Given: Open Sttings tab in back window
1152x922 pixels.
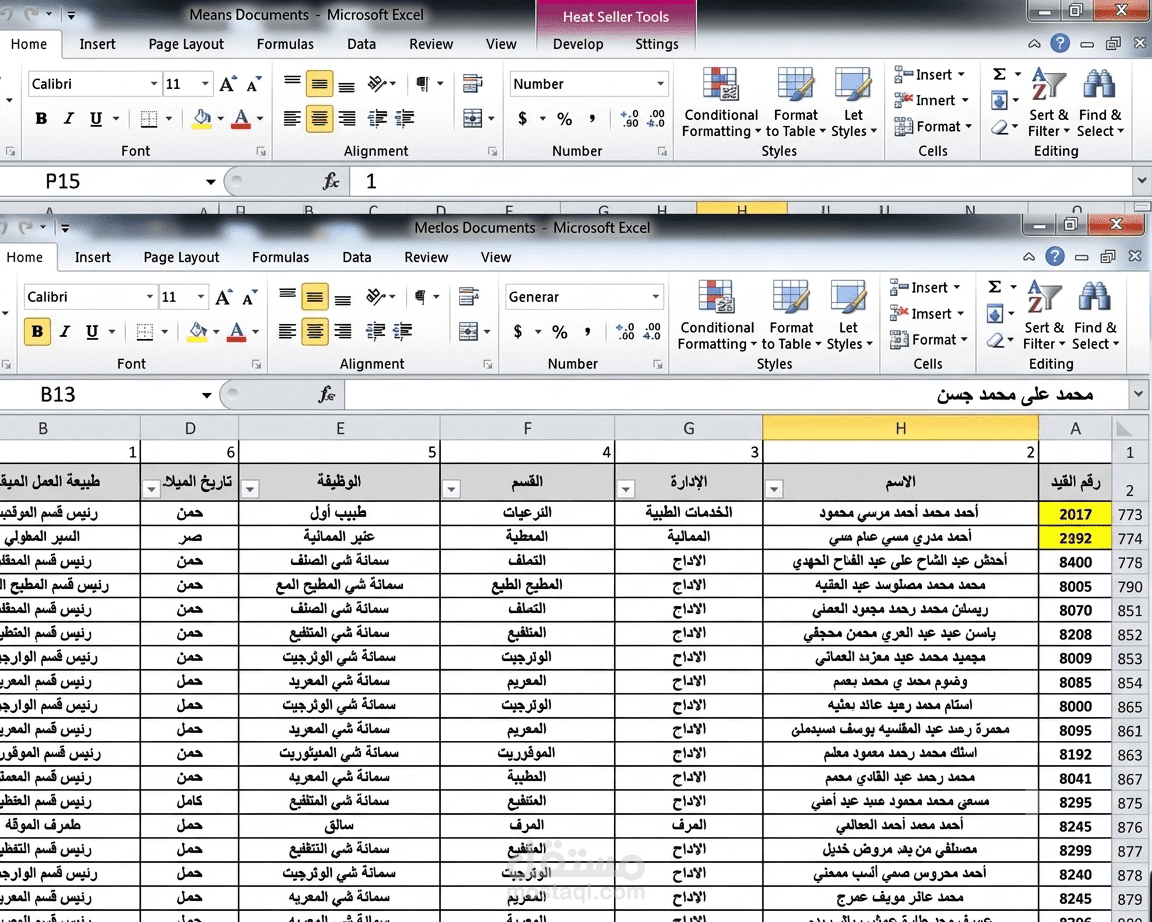Looking at the screenshot, I should point(657,44).
